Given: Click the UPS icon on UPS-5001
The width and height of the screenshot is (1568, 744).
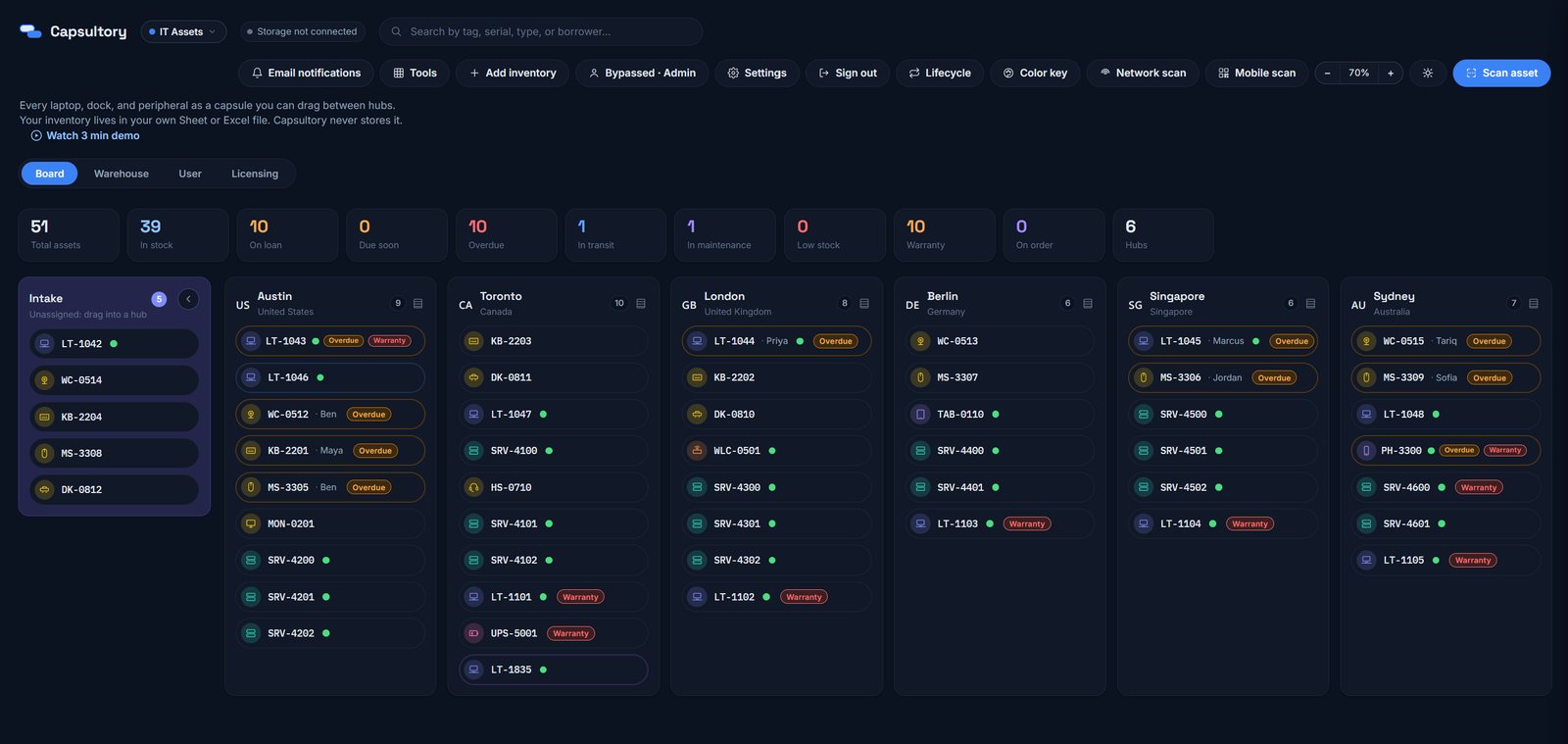Looking at the screenshot, I should (473, 633).
